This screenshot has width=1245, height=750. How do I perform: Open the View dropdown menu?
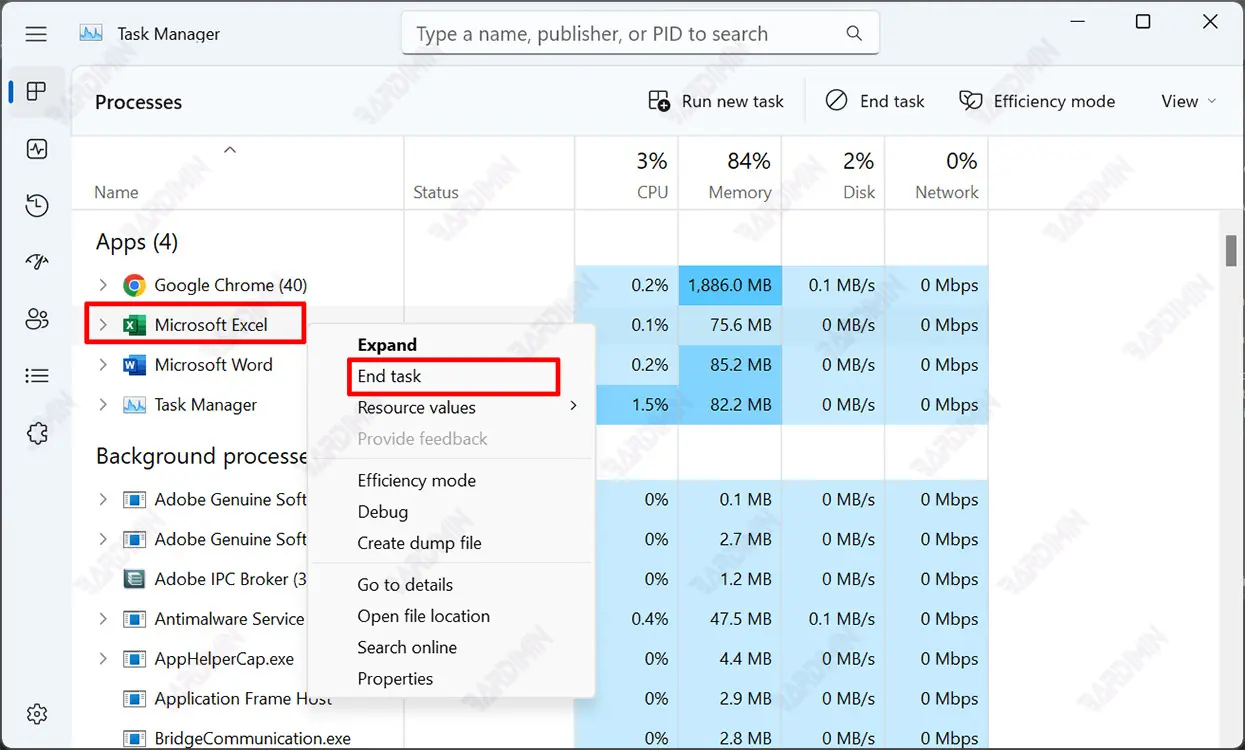1188,101
